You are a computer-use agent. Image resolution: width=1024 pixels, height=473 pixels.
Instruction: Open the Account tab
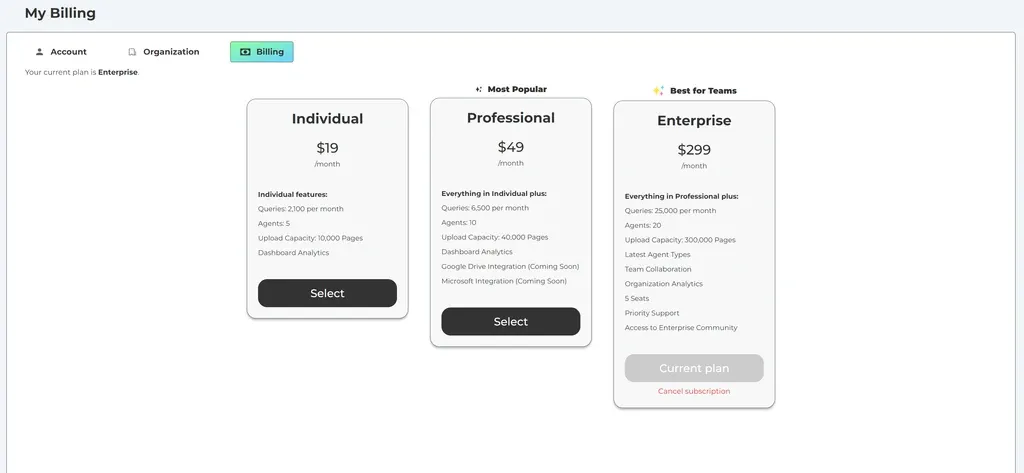click(61, 52)
